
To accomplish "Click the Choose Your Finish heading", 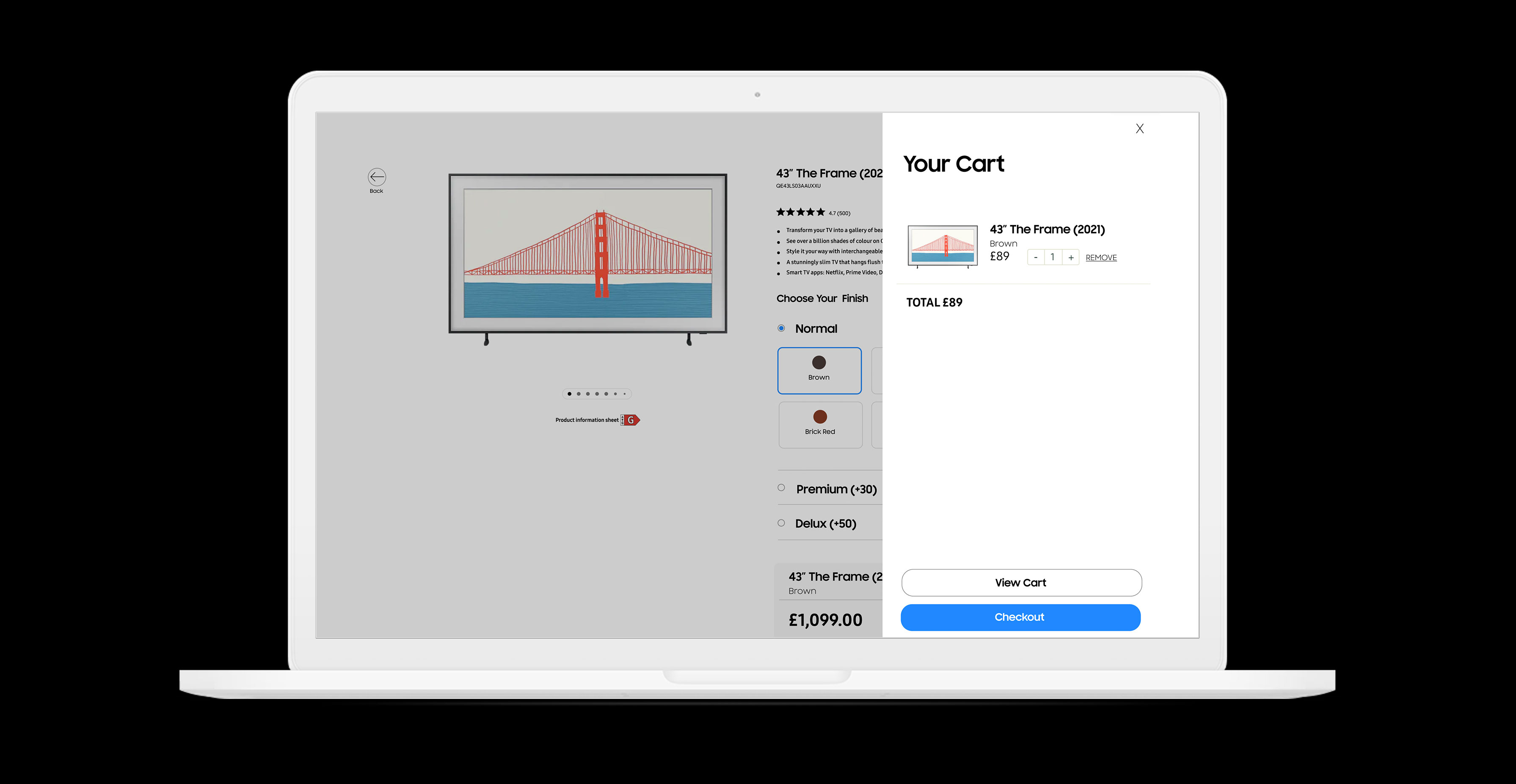I will pyautogui.click(x=822, y=298).
